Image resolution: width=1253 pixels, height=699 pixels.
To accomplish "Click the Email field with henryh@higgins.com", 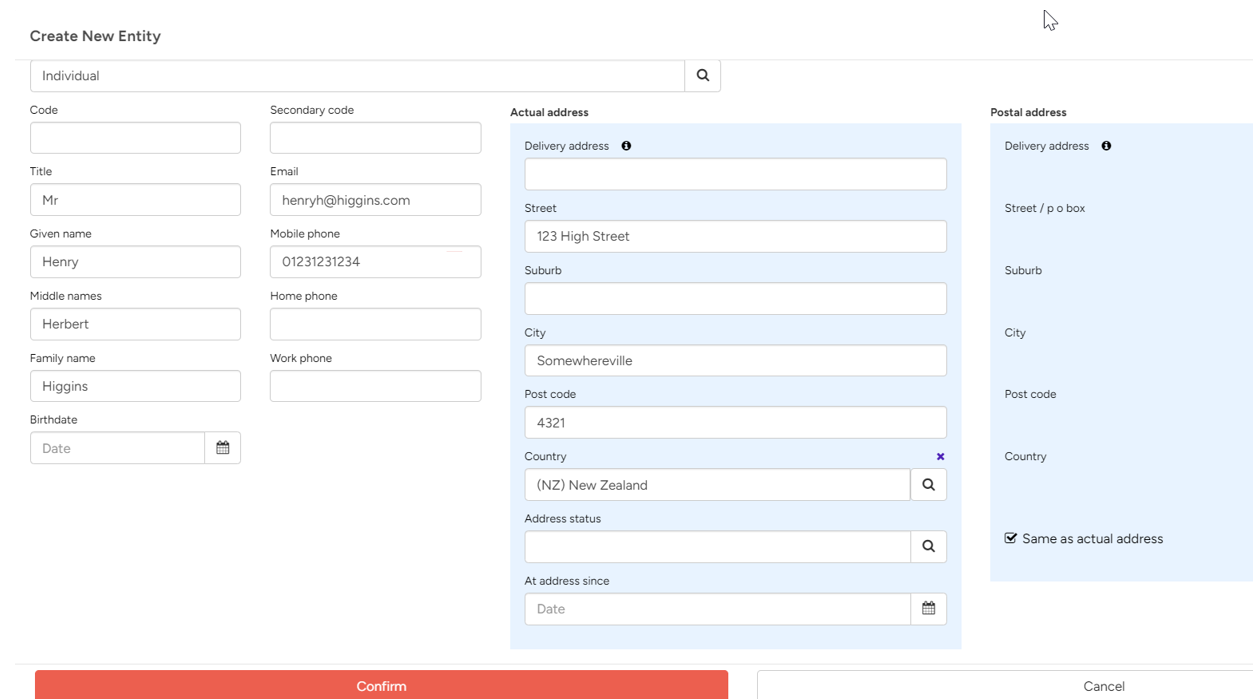I will point(375,200).
